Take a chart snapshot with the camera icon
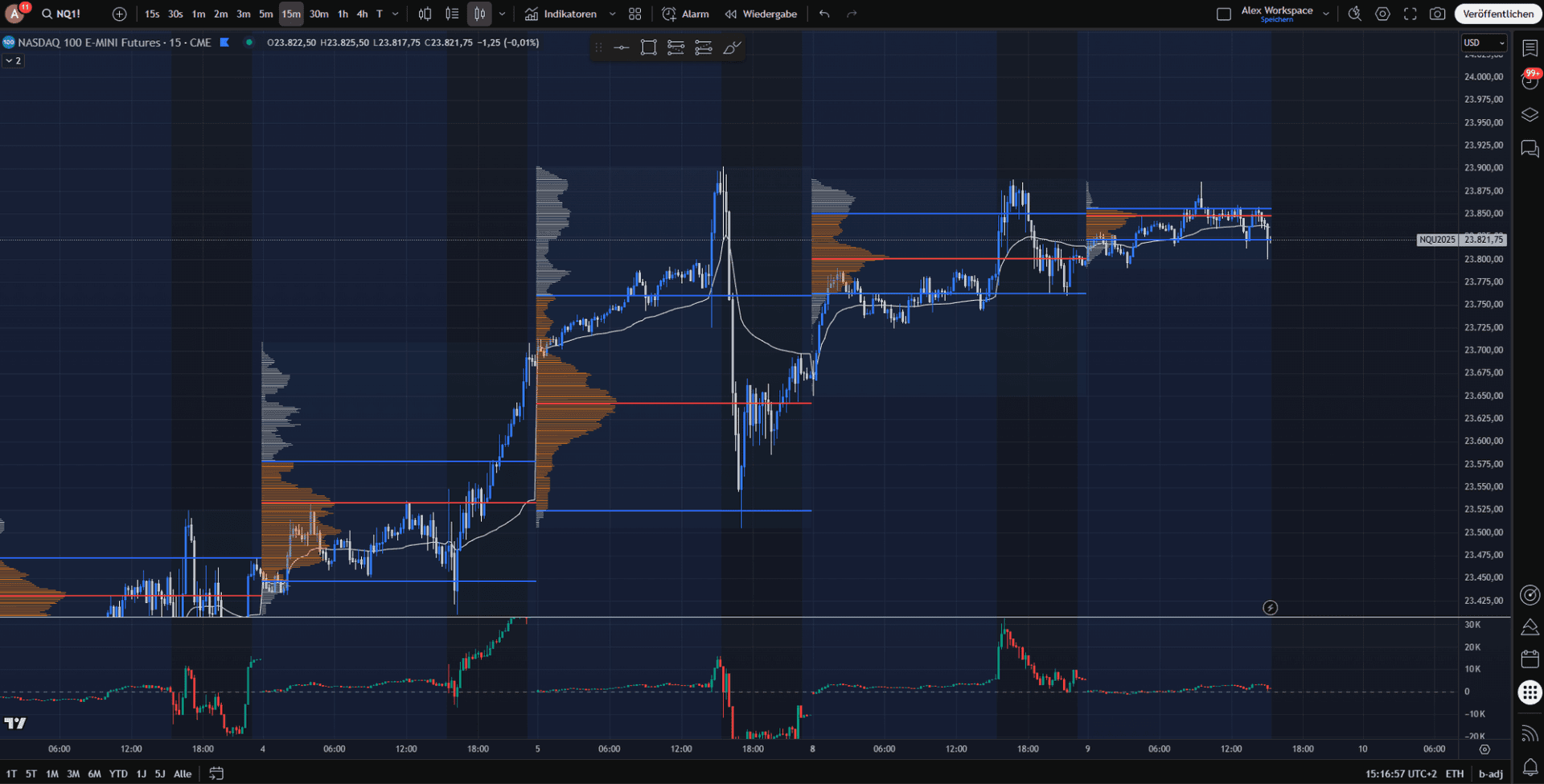 point(1439,14)
